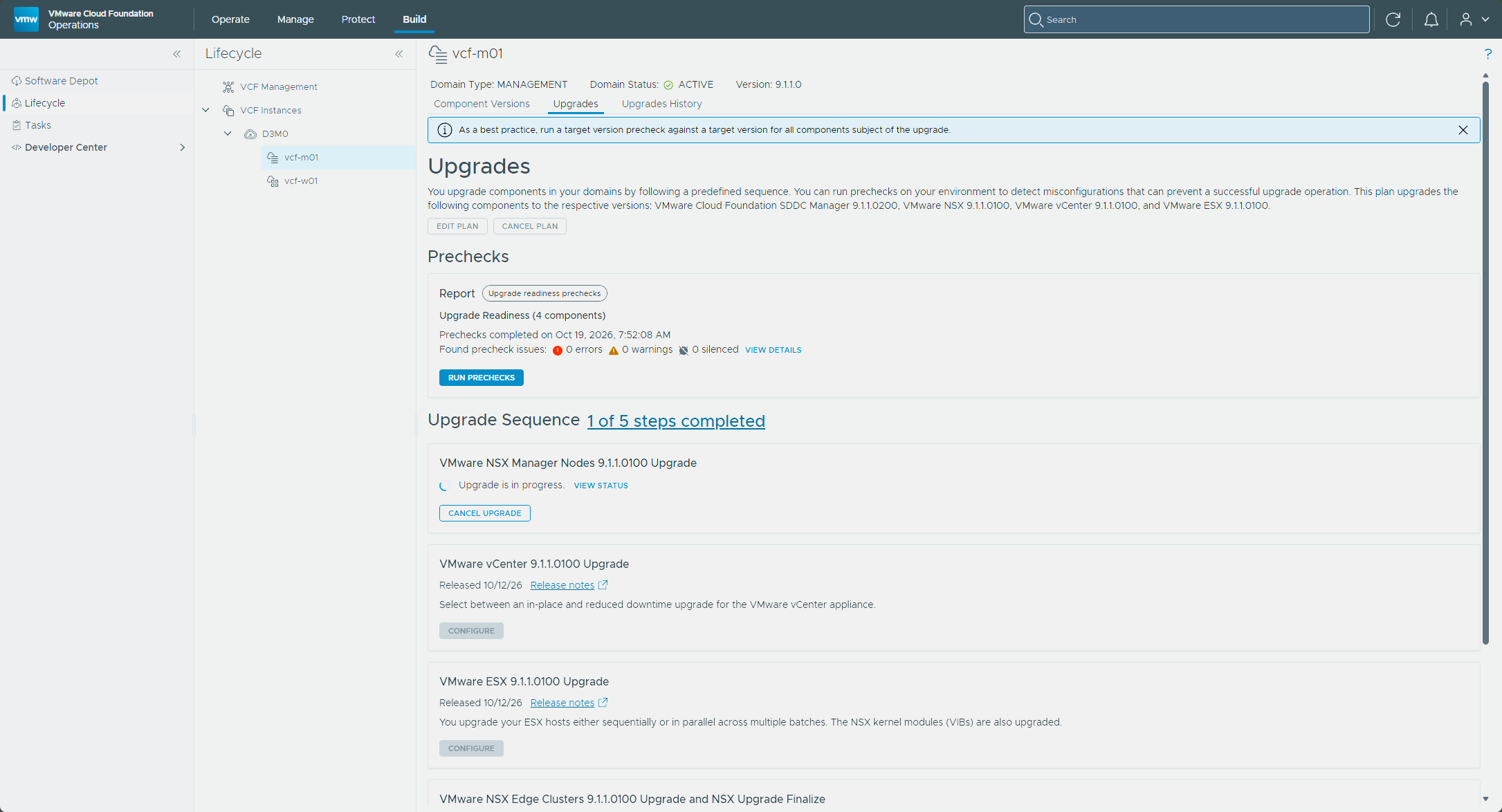The image size is (1502, 812).
Task: Open the Upgrades History tab
Action: tap(661, 104)
